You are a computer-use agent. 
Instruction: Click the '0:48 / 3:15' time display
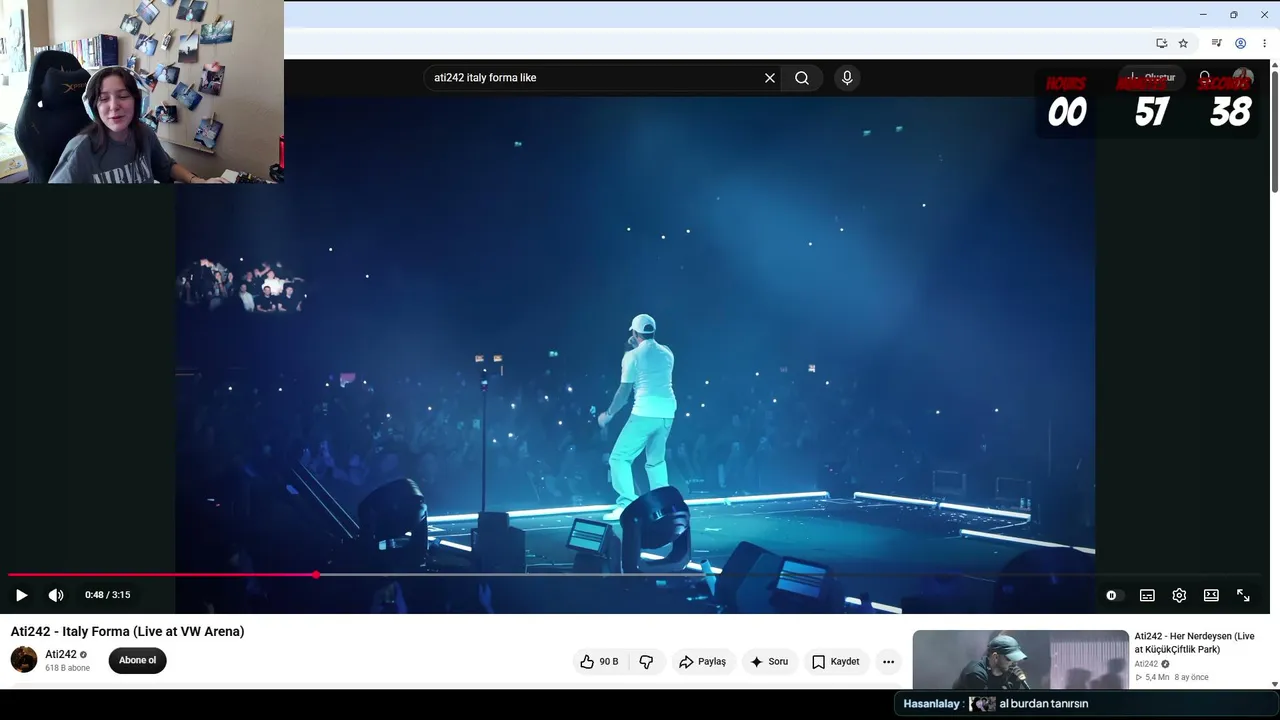108,595
